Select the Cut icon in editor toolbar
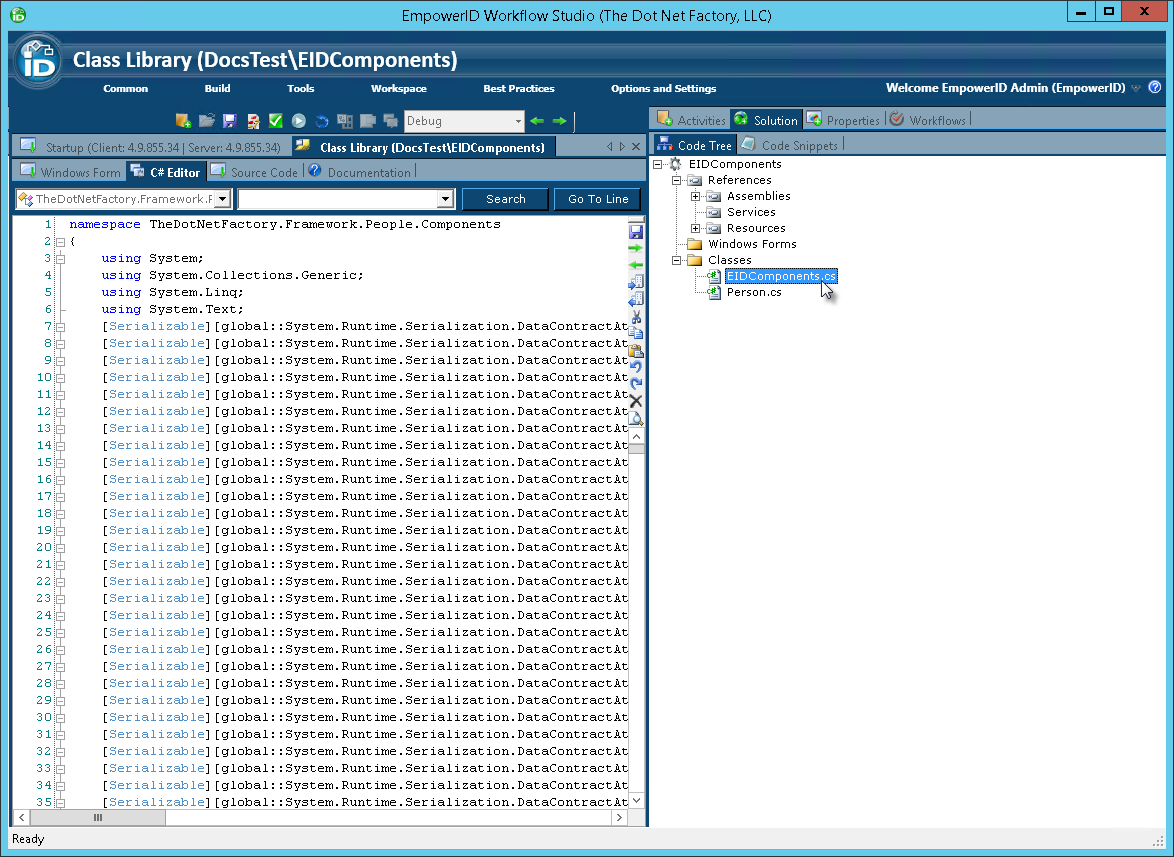Screen dimensions: 1174x857 636,317
